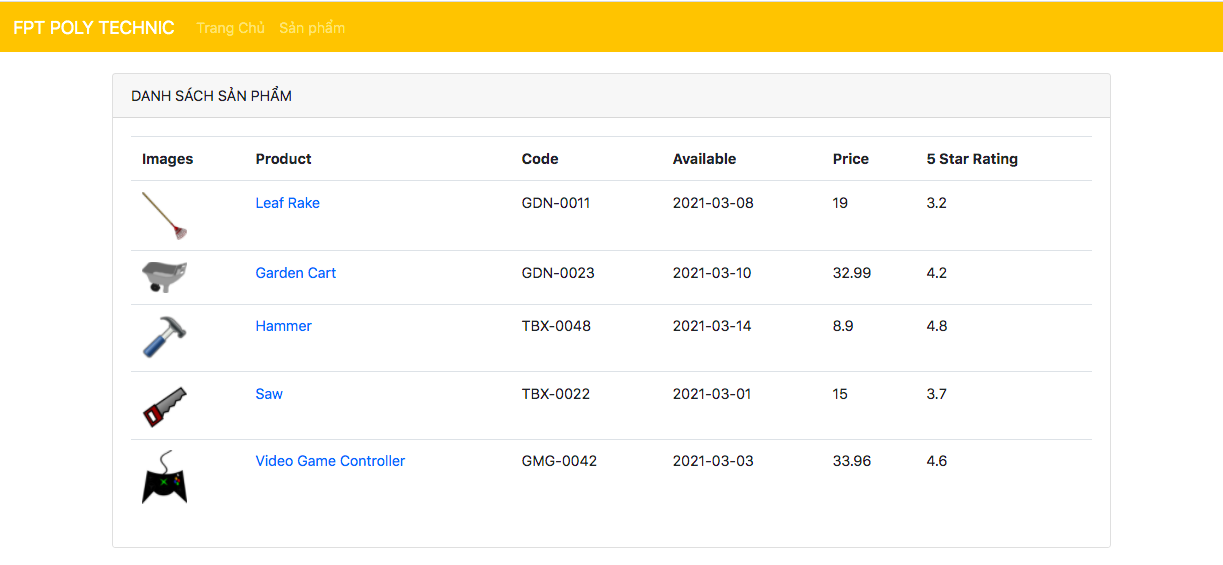
Task: Click the Hammer product image
Action: pos(164,337)
